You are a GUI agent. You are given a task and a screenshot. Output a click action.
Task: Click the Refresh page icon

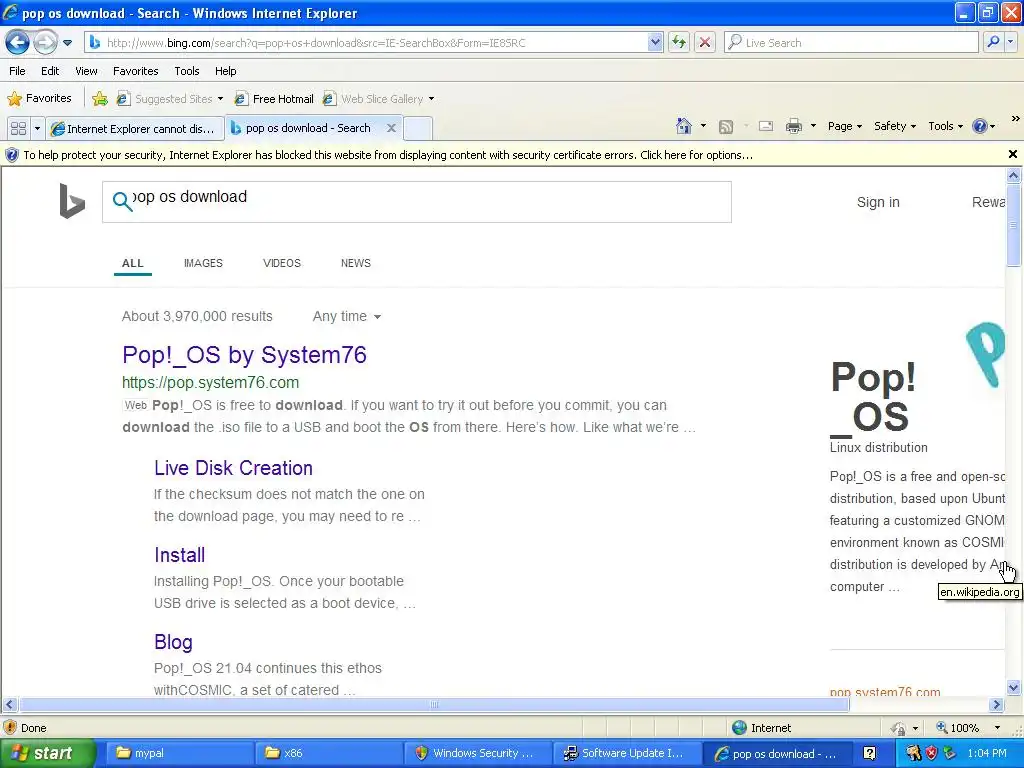[x=679, y=43]
